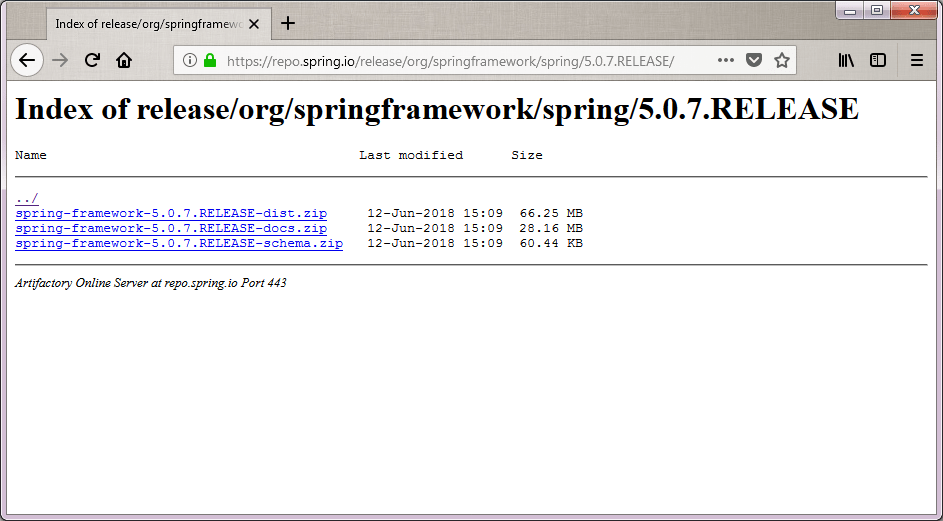
Task: Download spring-framework-5.0.7.RELEASE-schema.zip
Action: tap(179, 243)
